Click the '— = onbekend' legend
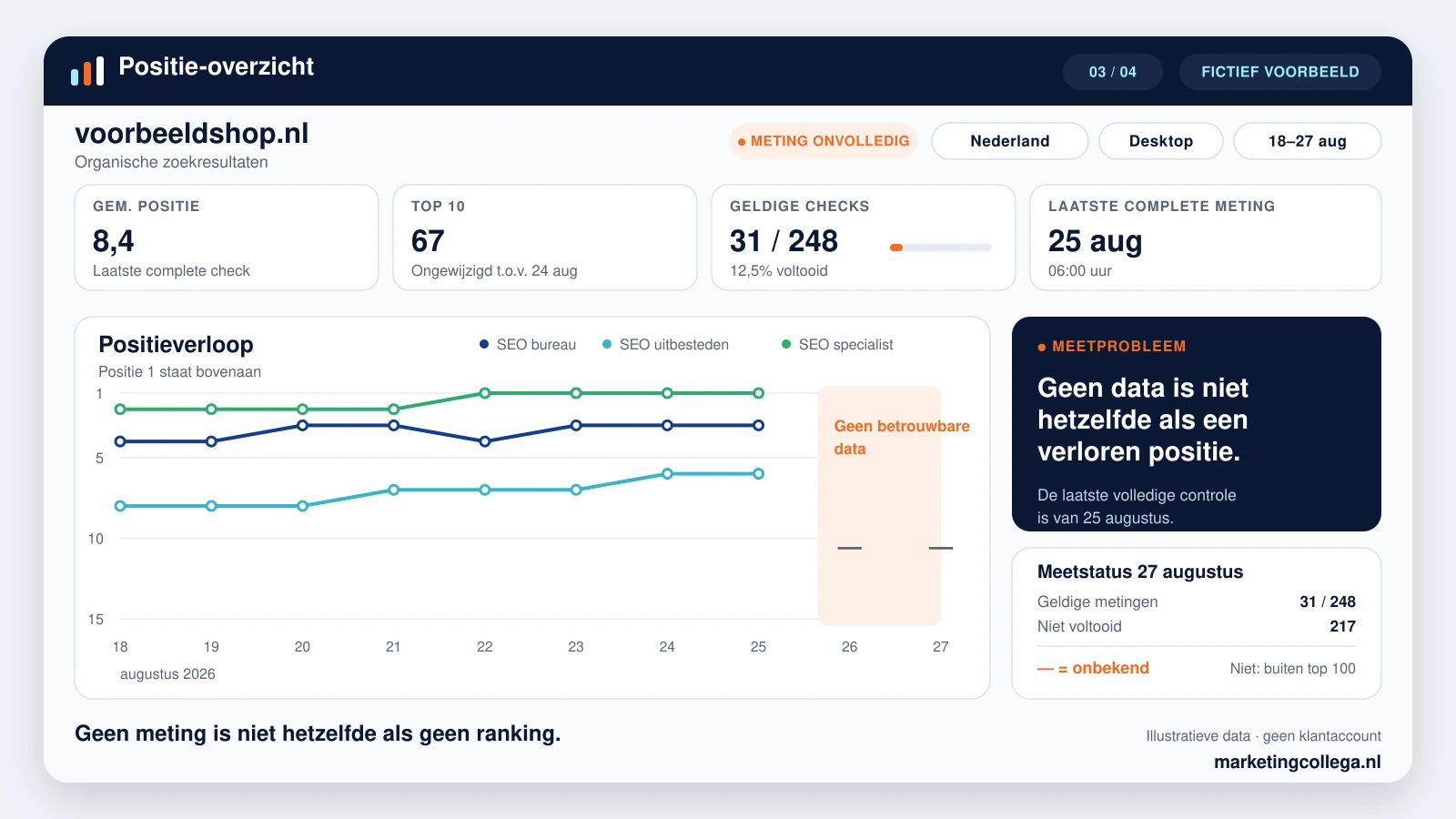Viewport: 1456px width, 819px height. point(1093,668)
